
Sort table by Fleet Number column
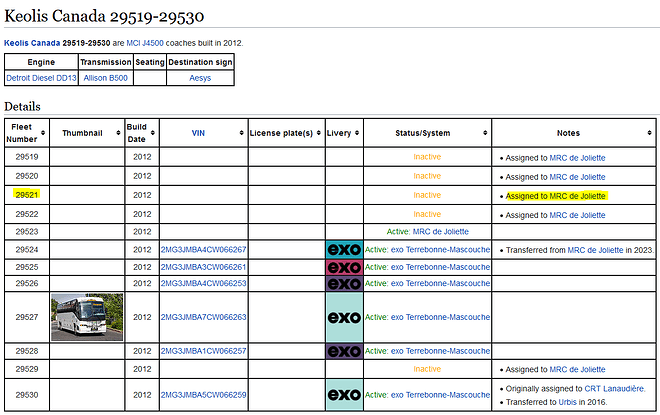coord(43,133)
